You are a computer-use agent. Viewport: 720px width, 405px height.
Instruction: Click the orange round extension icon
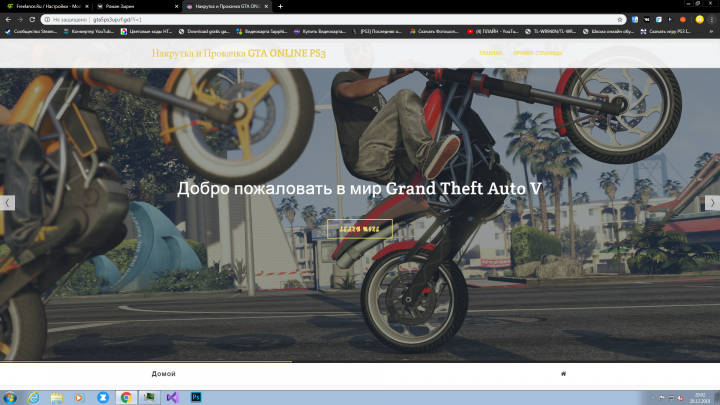pos(683,19)
